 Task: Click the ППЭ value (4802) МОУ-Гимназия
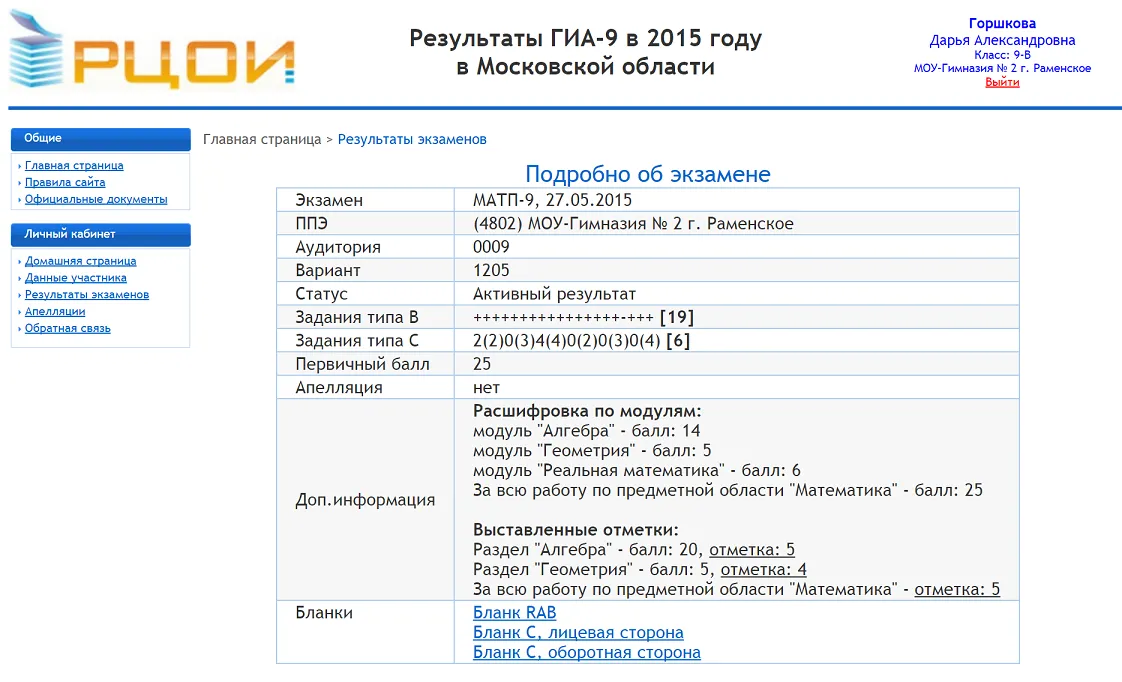[633, 224]
